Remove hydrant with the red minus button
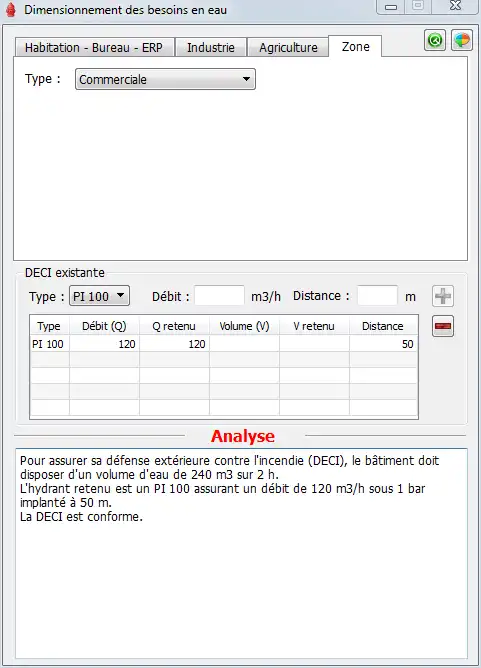Viewport: 481px width, 668px height. [x=443, y=326]
